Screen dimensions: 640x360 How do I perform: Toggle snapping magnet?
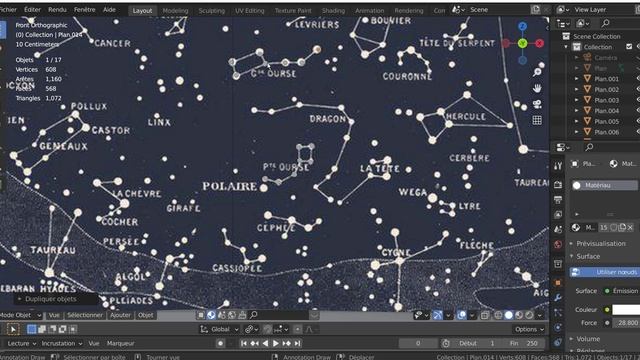(x=267, y=329)
